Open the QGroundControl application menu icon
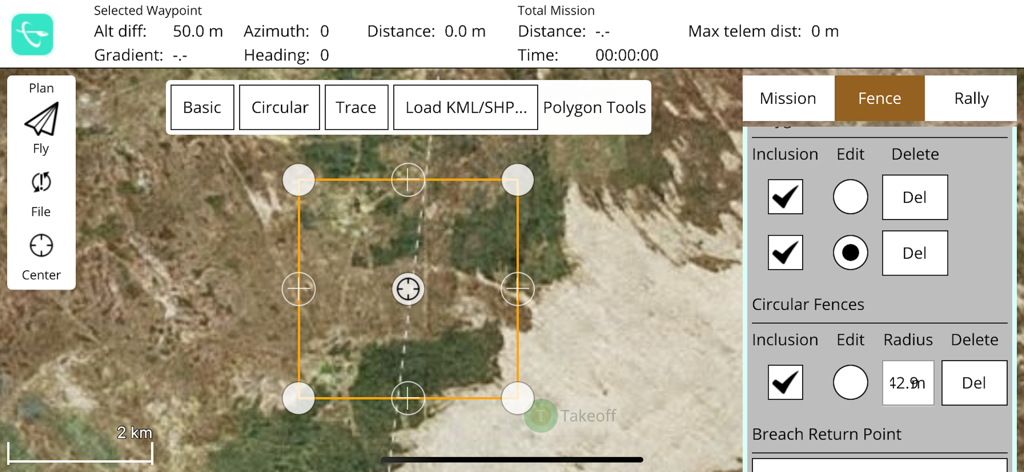The width and height of the screenshot is (1024, 472). coord(32,34)
